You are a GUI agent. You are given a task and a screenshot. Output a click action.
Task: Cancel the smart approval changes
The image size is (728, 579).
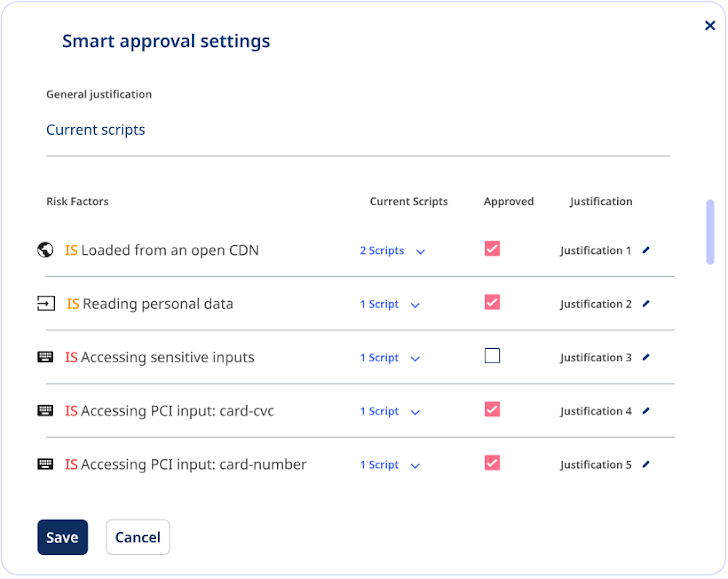pyautogui.click(x=138, y=537)
